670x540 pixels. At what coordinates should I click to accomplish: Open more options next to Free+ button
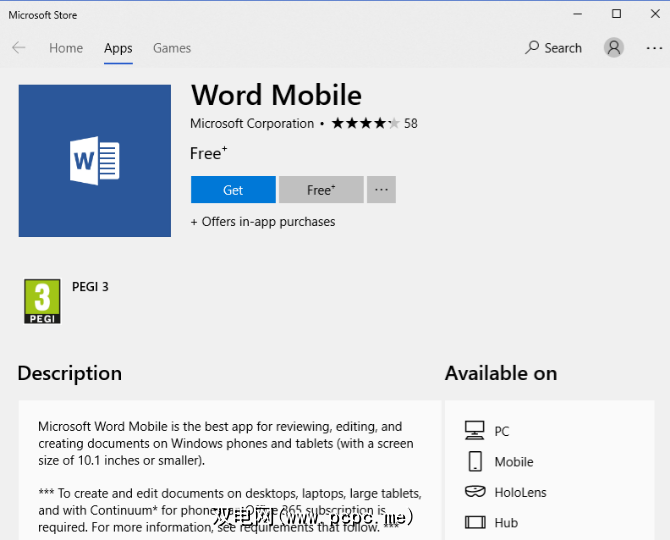pyautogui.click(x=381, y=189)
